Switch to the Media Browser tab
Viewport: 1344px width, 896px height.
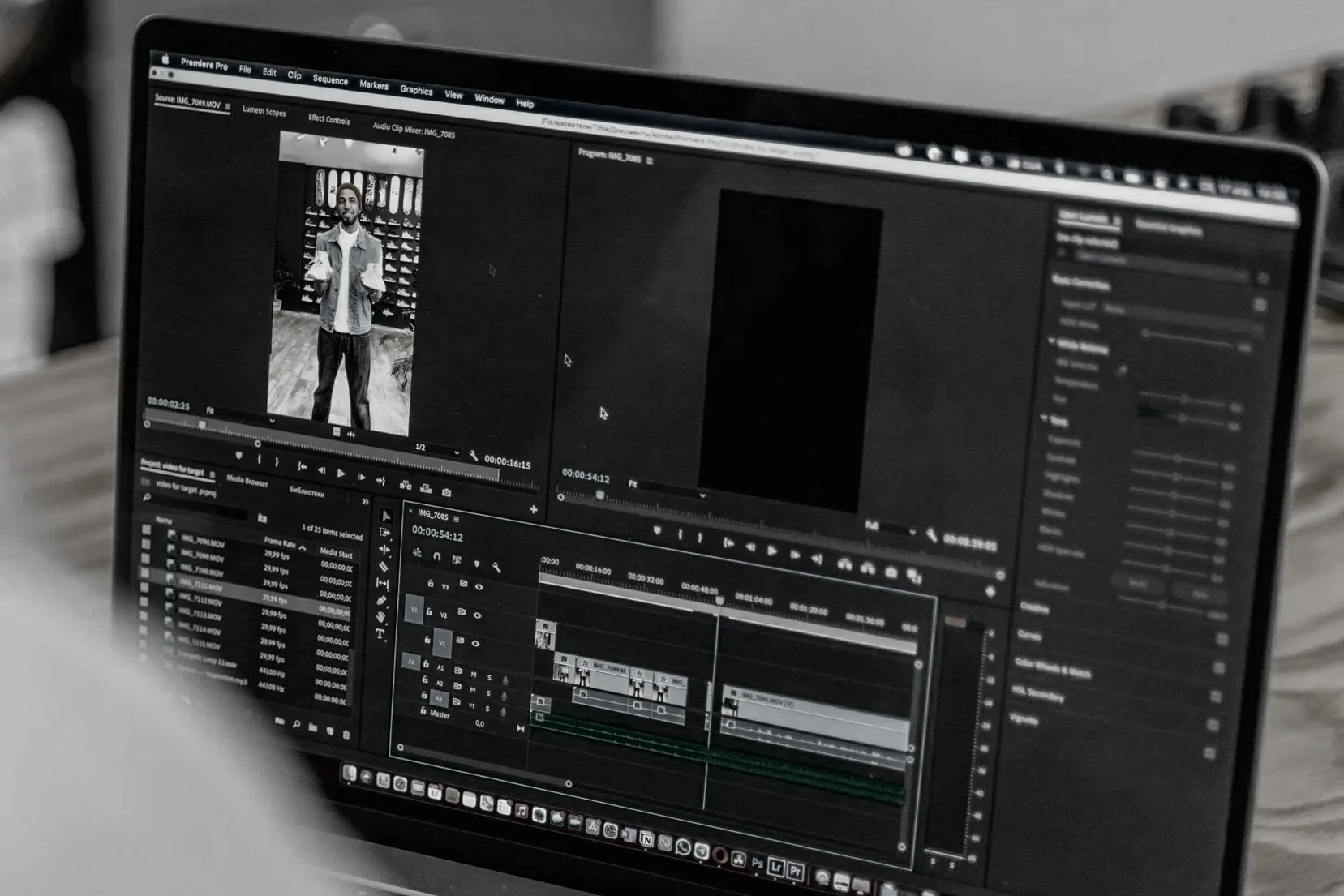(247, 482)
